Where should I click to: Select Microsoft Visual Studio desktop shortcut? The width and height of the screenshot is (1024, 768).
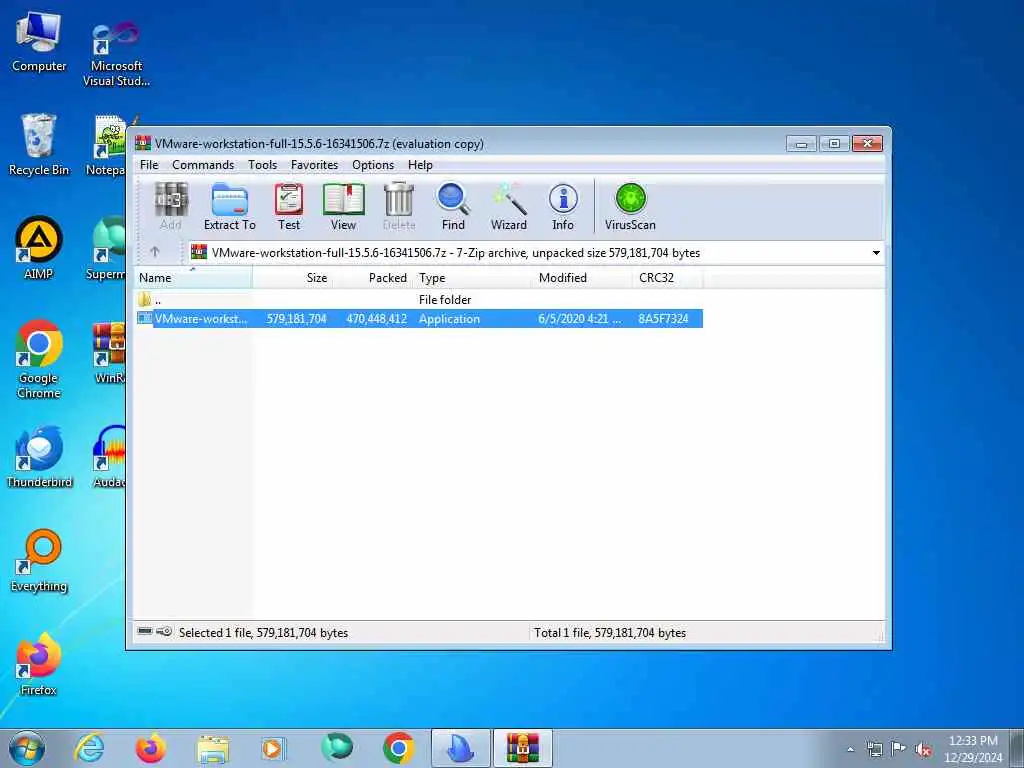[x=116, y=54]
